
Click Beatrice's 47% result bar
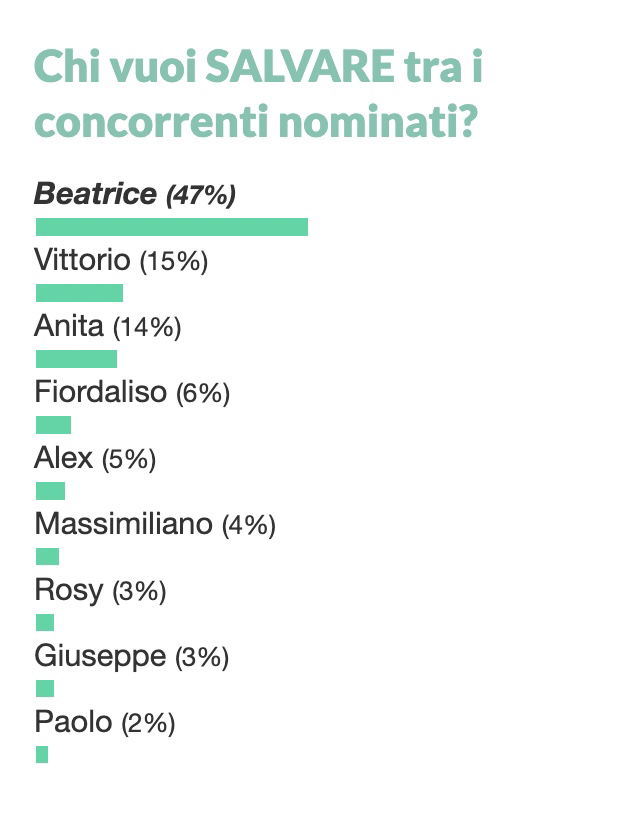point(172,227)
